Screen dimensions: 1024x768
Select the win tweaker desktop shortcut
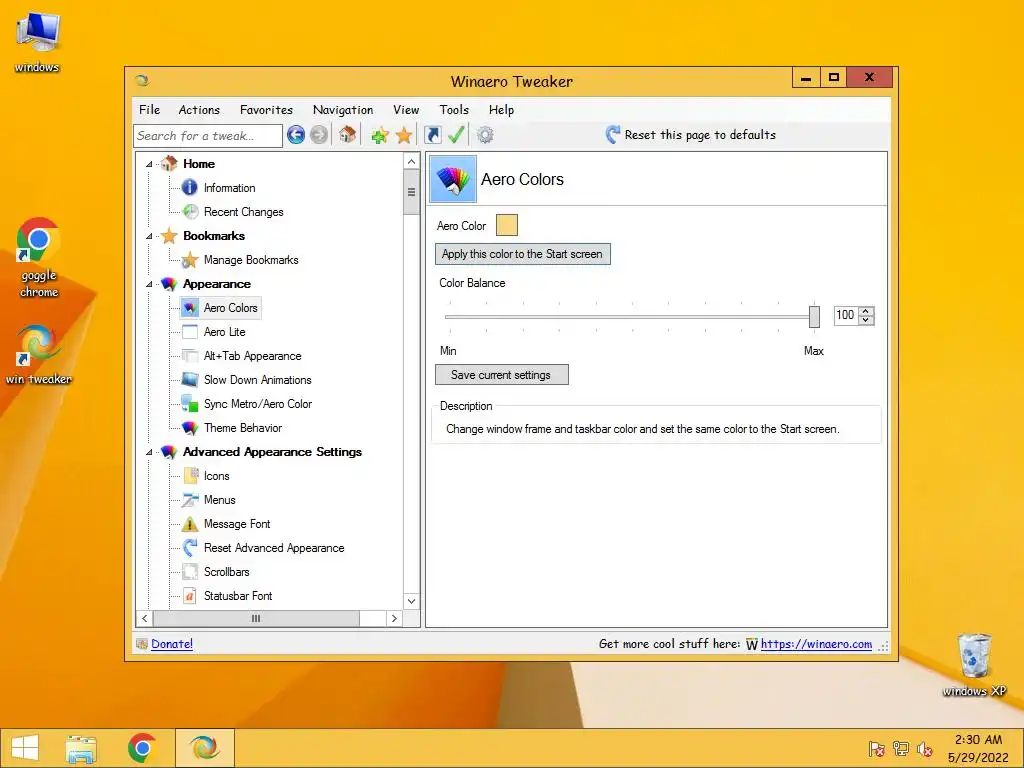pos(39,355)
